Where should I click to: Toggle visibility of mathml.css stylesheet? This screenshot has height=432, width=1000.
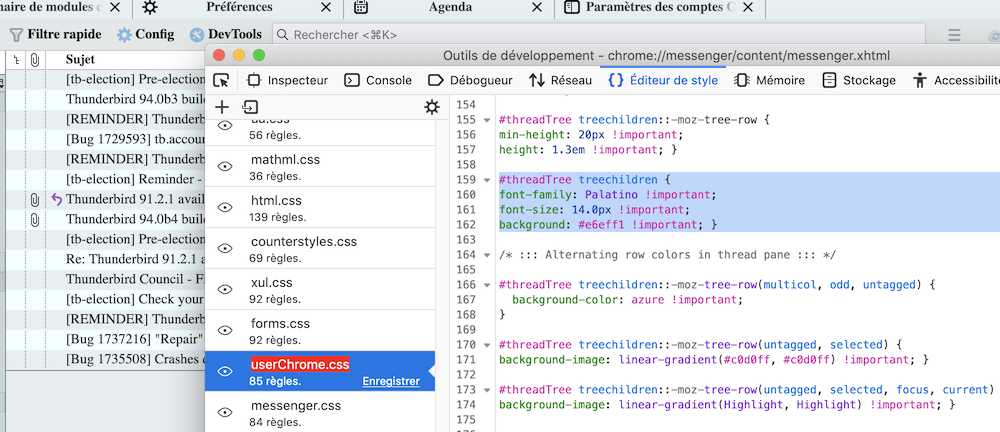225,166
